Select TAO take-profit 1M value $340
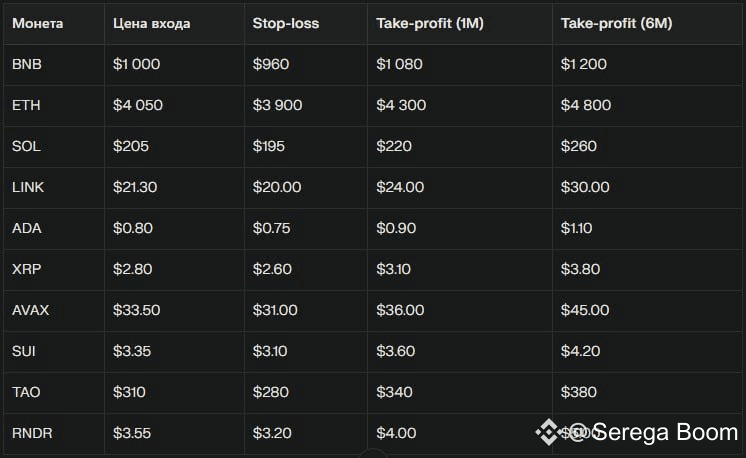 click(394, 392)
